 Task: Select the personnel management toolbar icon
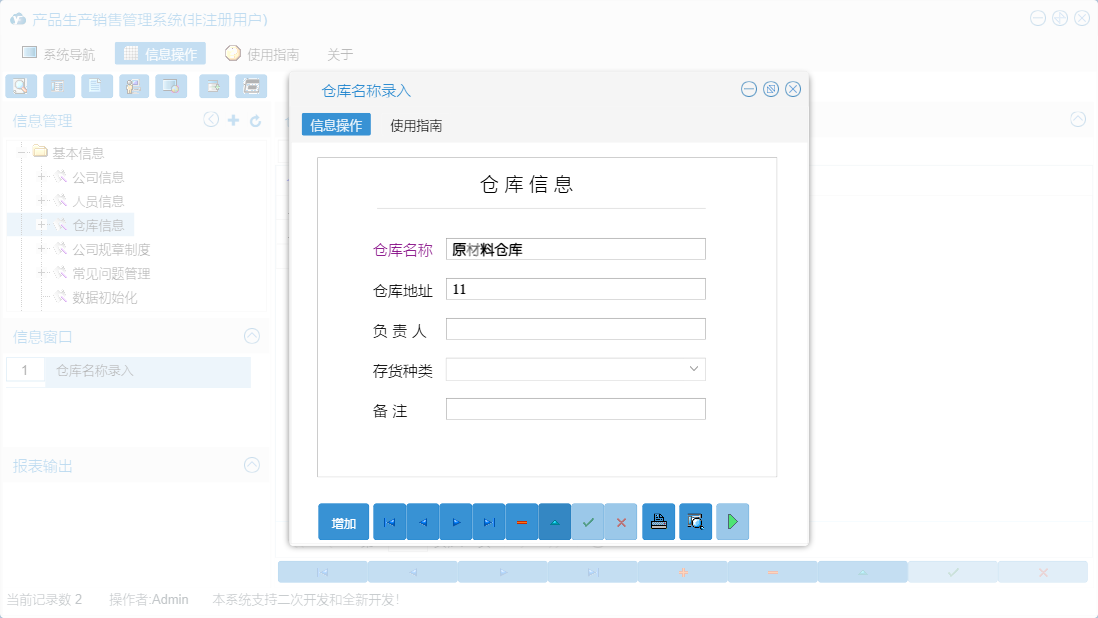pyautogui.click(x=134, y=86)
